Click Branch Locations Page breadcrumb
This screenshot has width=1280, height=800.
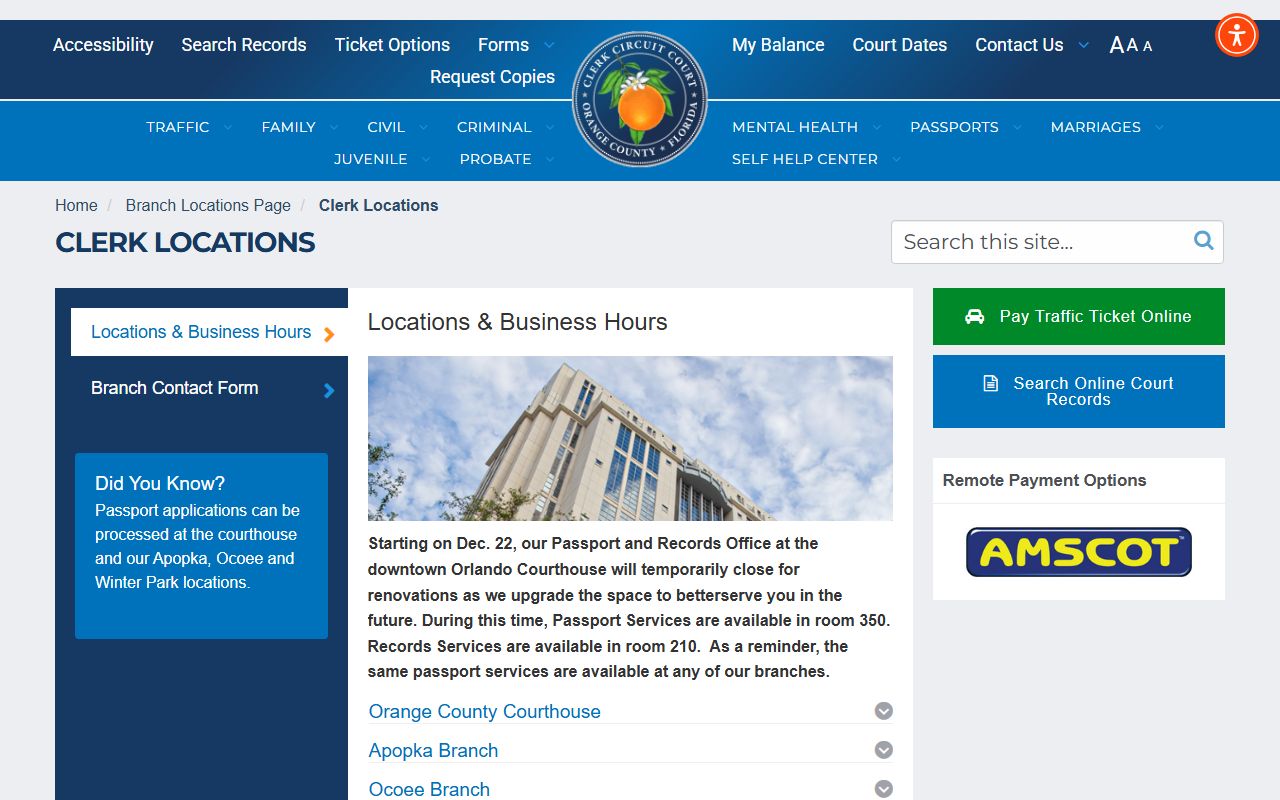click(208, 205)
